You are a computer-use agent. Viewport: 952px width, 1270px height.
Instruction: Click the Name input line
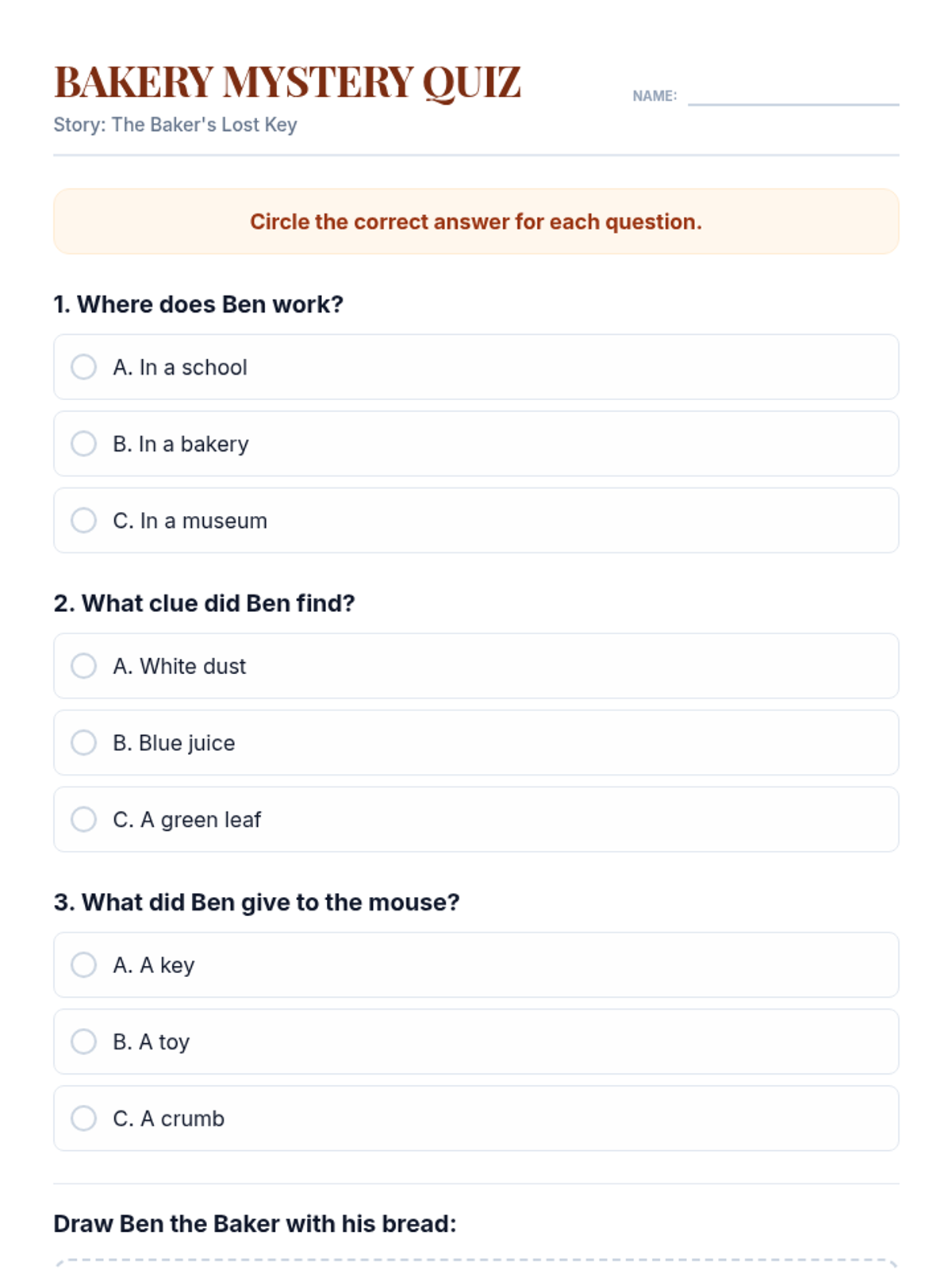click(x=793, y=95)
